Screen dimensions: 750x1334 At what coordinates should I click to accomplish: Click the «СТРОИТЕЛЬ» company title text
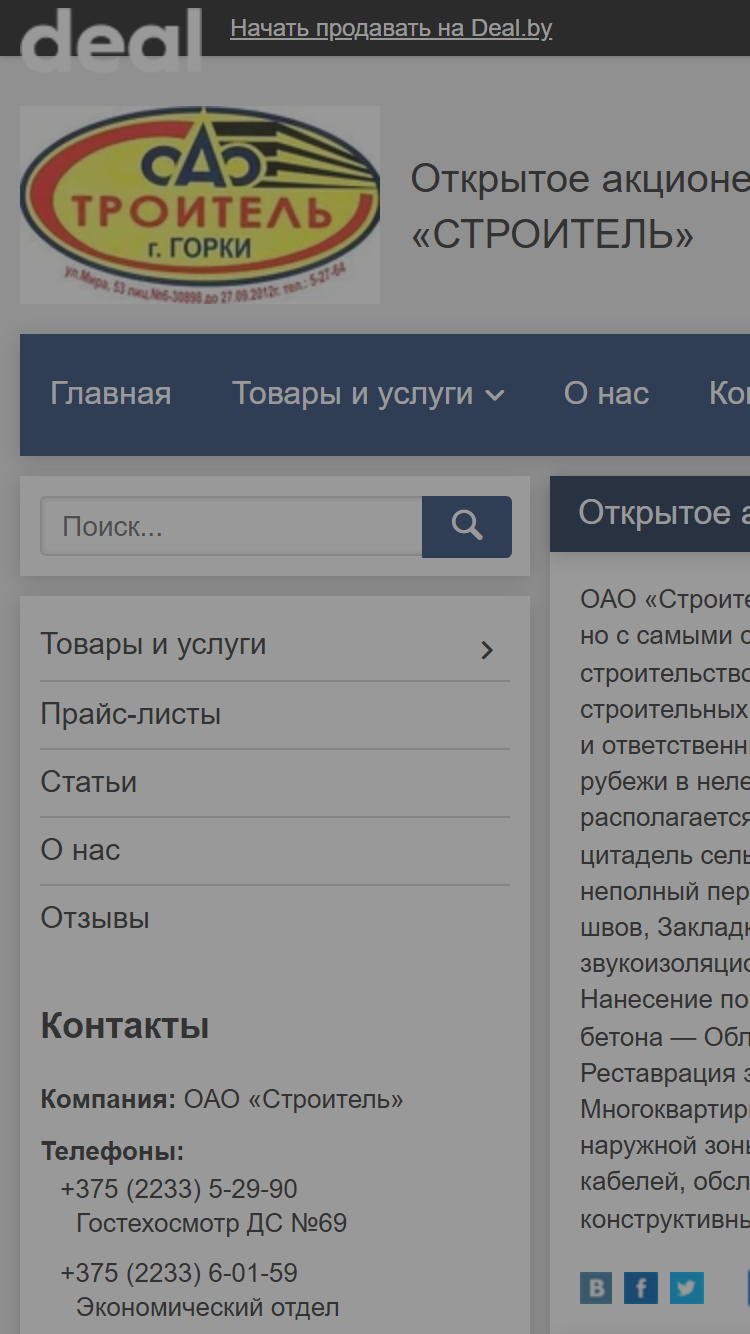point(552,235)
